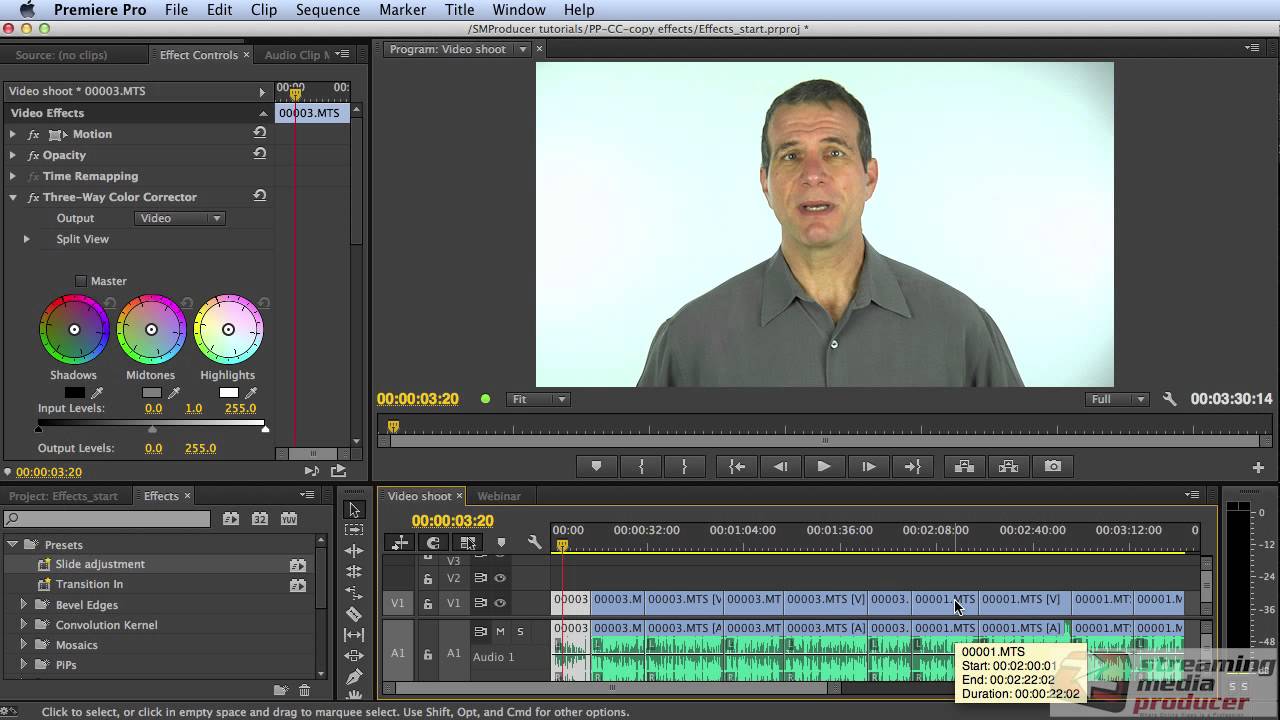Select the Slip tool
The image size is (1280, 720).
tap(354, 635)
